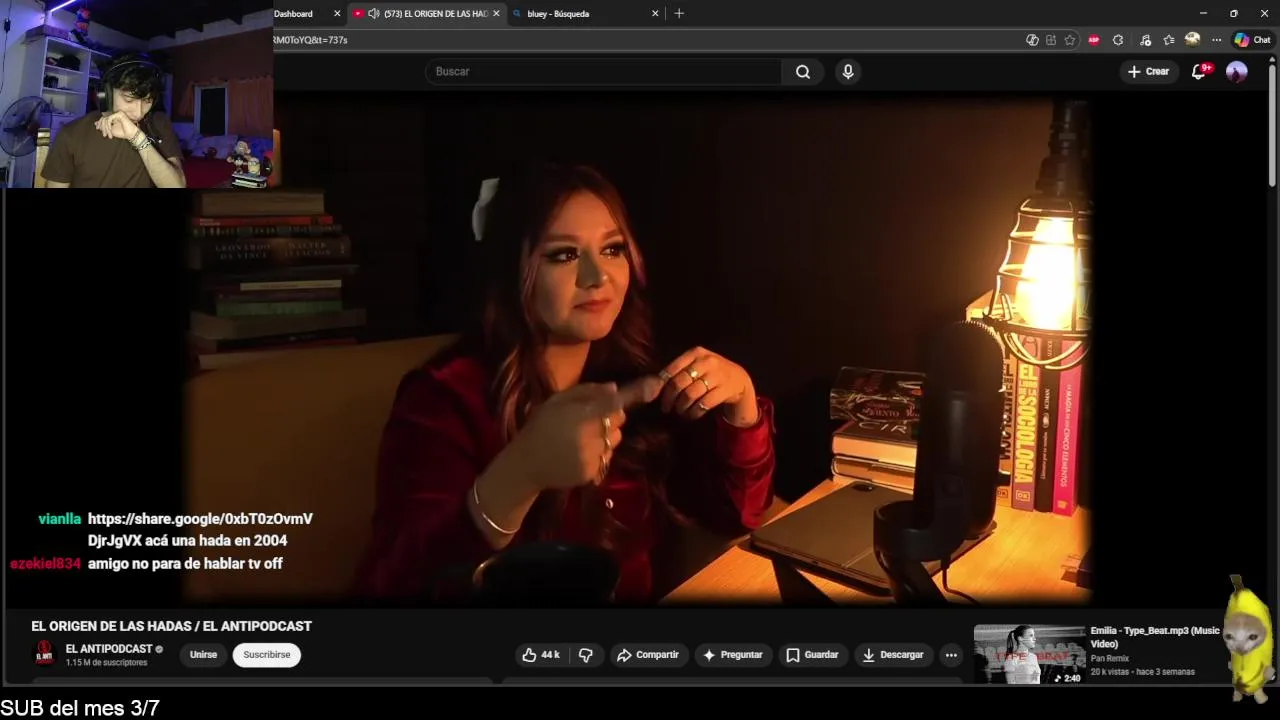Open EL ANTIPODCAST channel avatar

pyautogui.click(x=44, y=655)
